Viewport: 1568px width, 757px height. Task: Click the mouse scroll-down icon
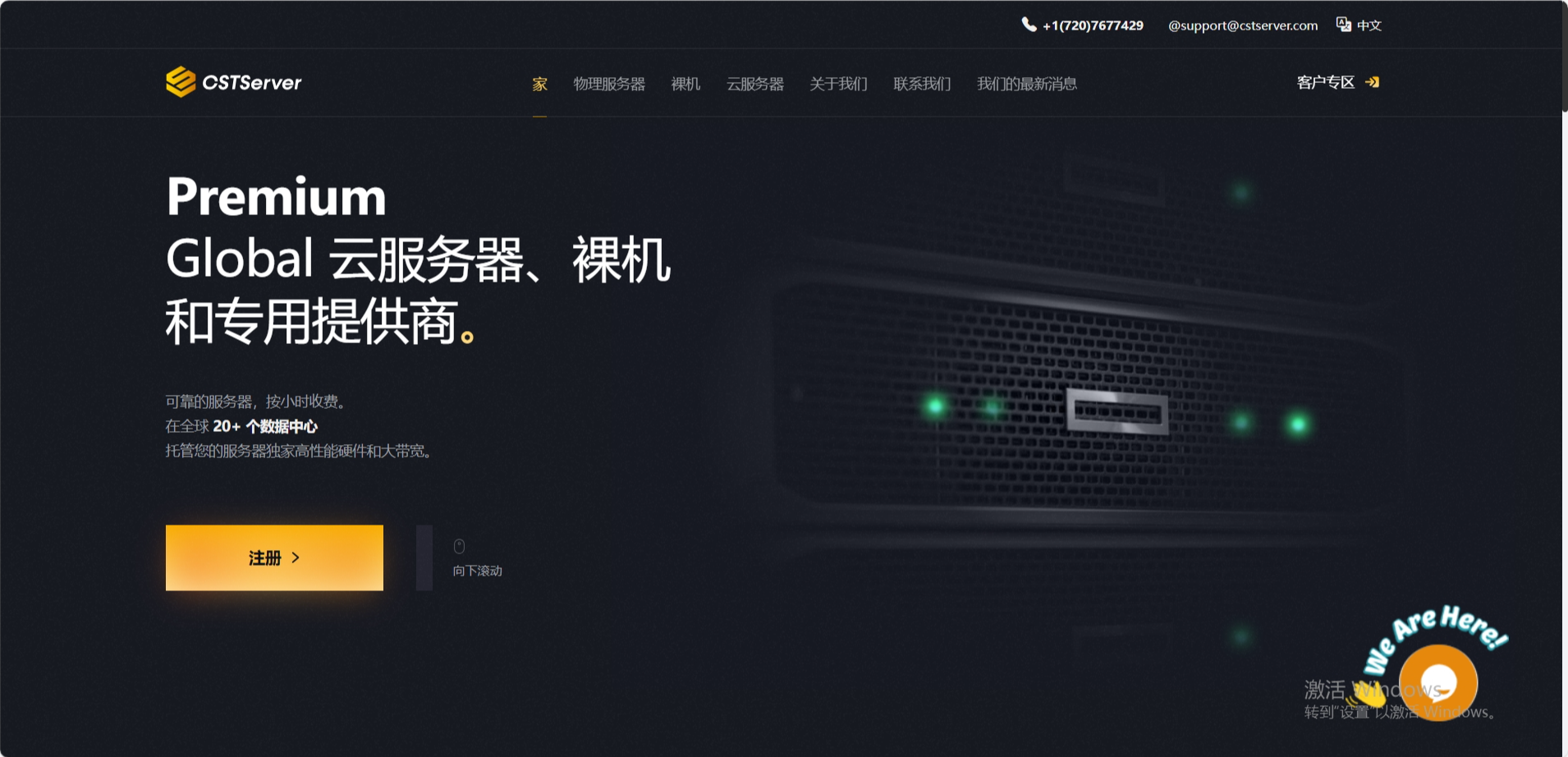click(460, 547)
